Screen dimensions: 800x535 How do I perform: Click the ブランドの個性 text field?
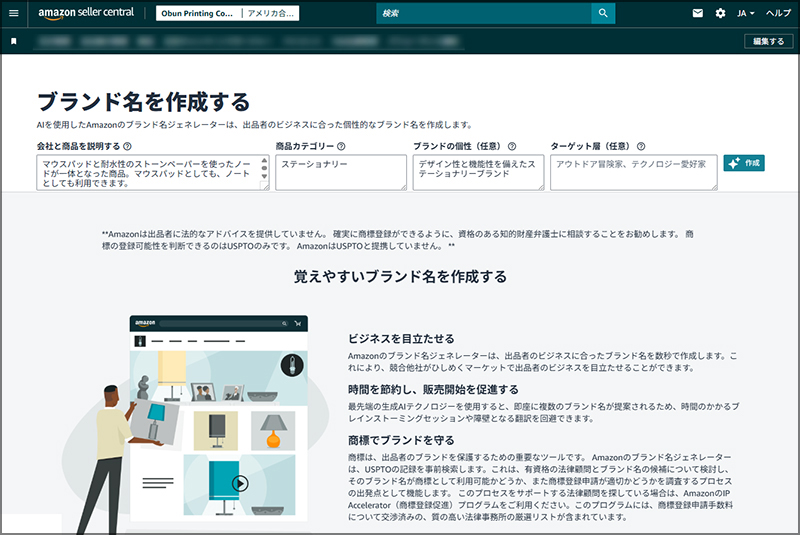(x=478, y=173)
